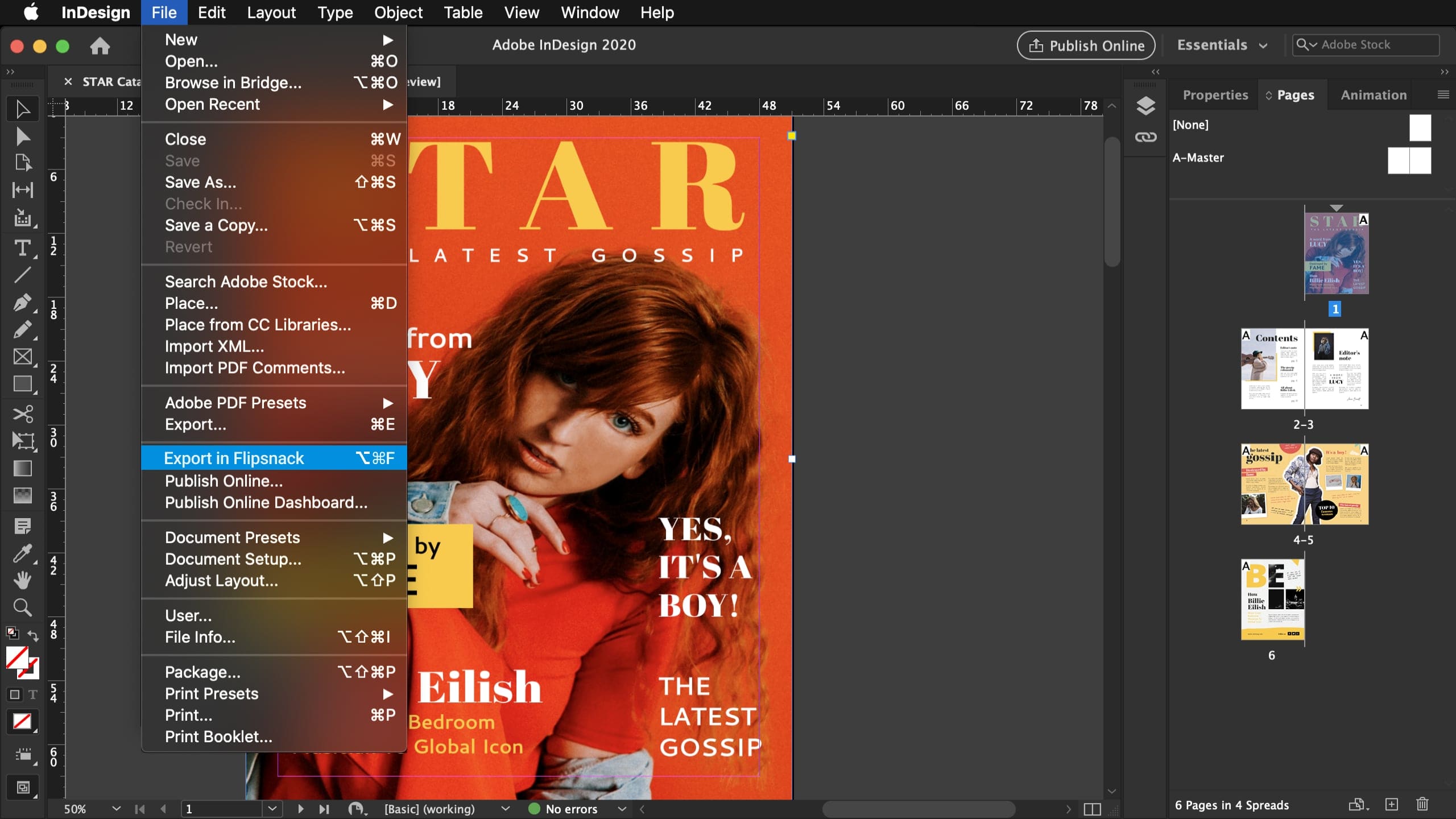Click the create new page icon
Screen dimensions: 1456x819
(x=1391, y=804)
